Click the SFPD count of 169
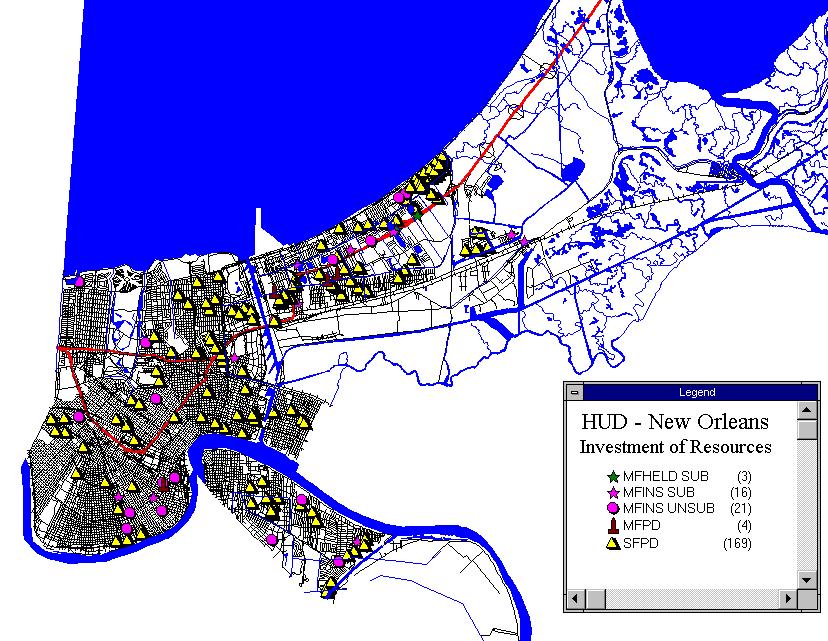This screenshot has height=641, width=828. pyautogui.click(x=737, y=544)
